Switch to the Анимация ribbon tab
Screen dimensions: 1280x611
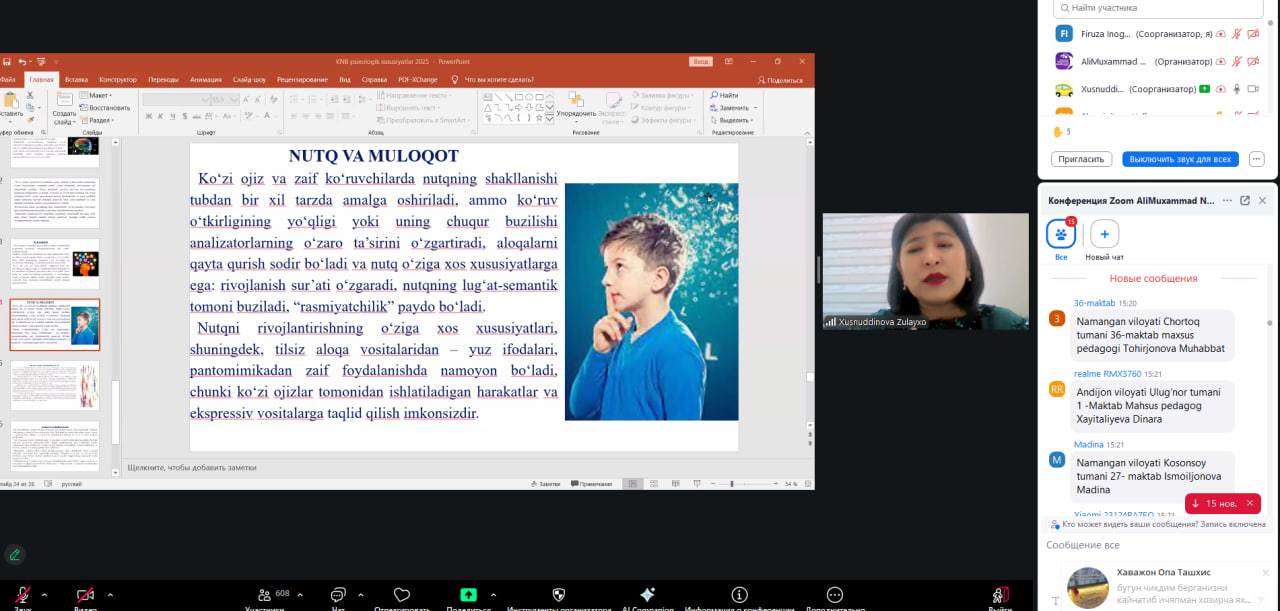click(x=206, y=80)
